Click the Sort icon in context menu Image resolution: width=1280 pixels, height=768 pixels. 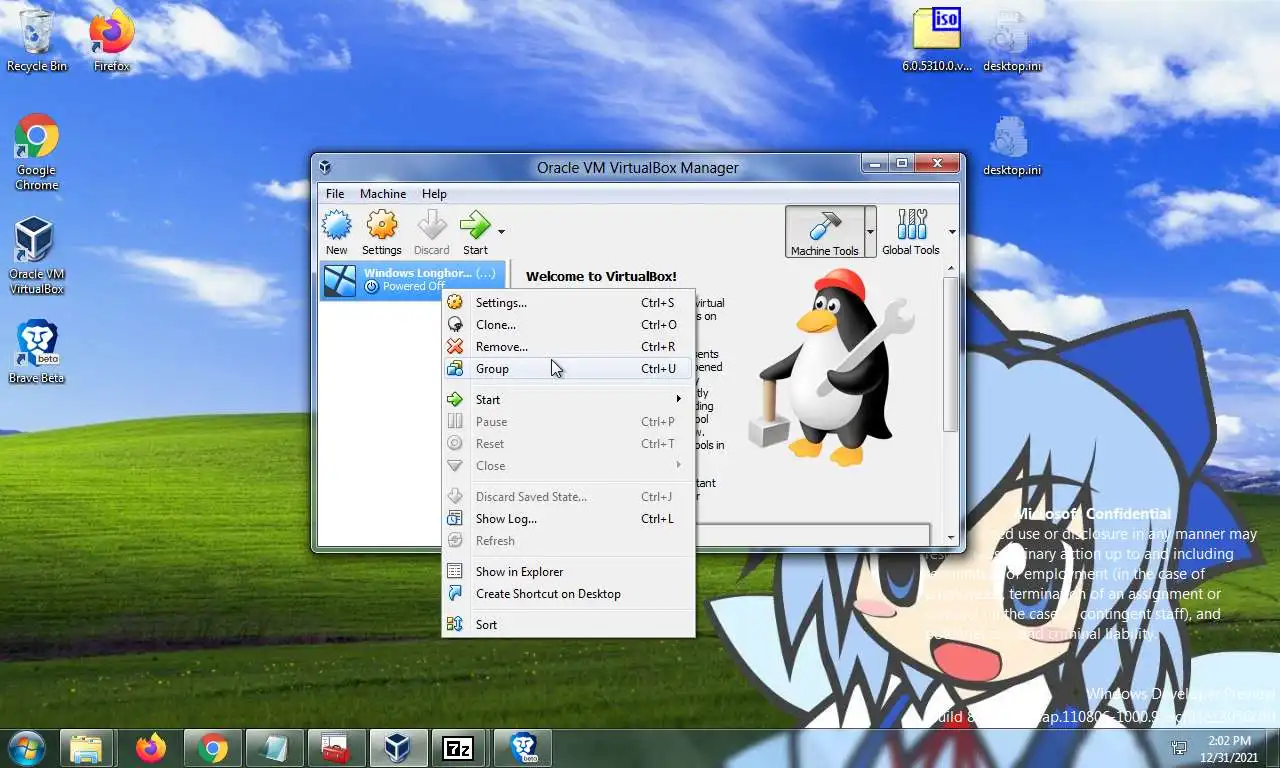tap(455, 625)
